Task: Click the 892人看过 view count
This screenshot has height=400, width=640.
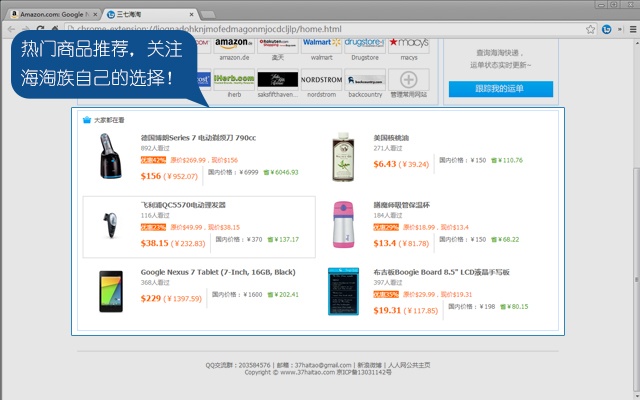Action: pos(155,148)
